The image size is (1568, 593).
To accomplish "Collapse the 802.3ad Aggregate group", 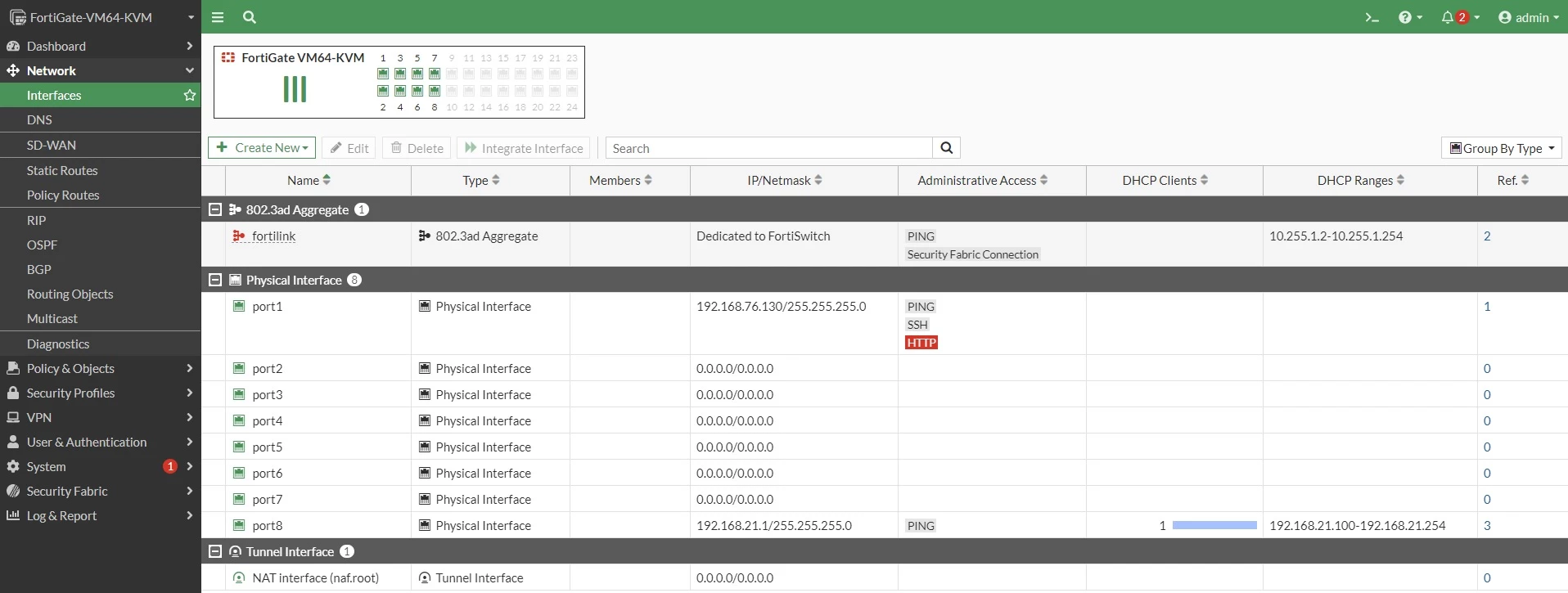I will click(215, 209).
